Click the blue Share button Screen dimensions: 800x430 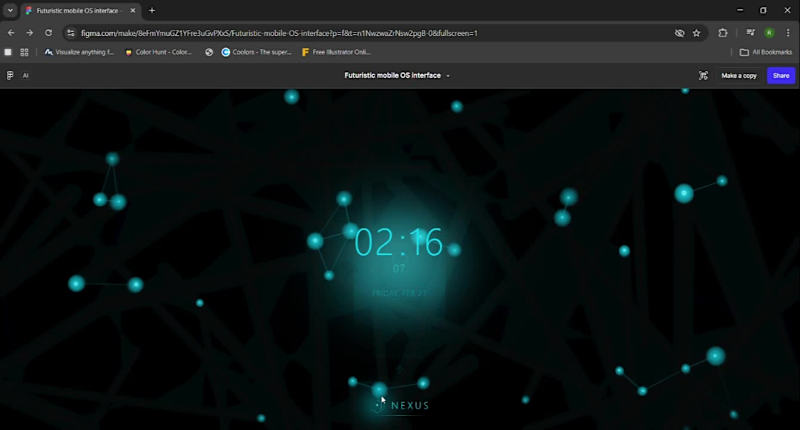tap(781, 75)
